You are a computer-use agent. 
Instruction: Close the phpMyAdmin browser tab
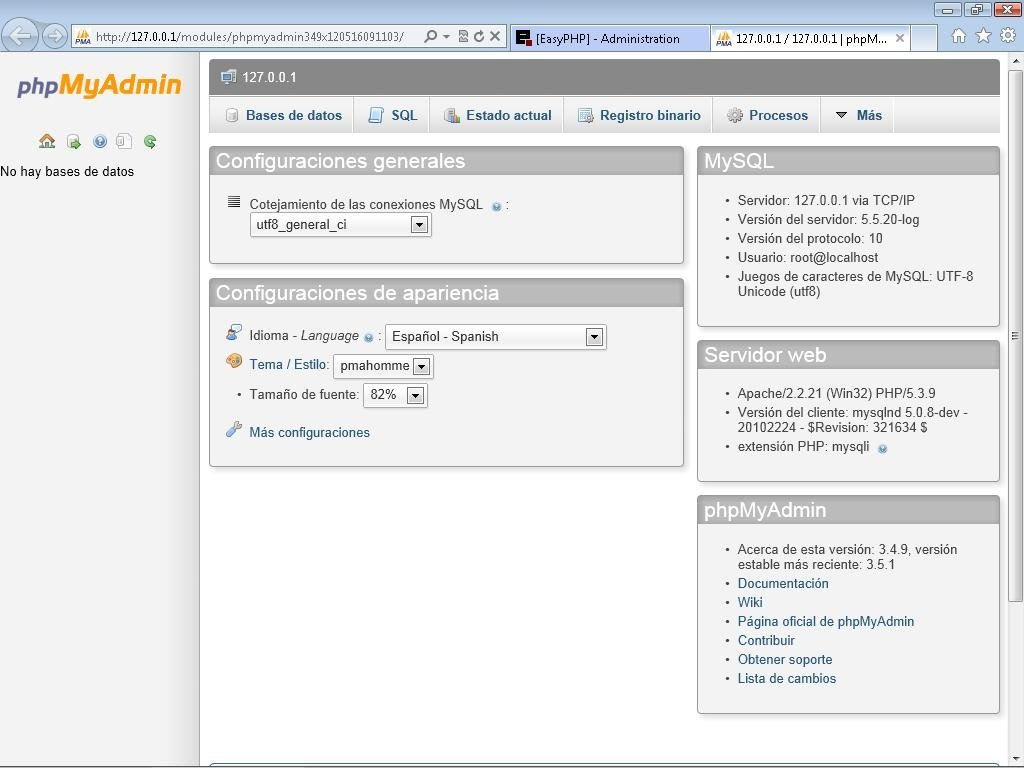pos(899,38)
